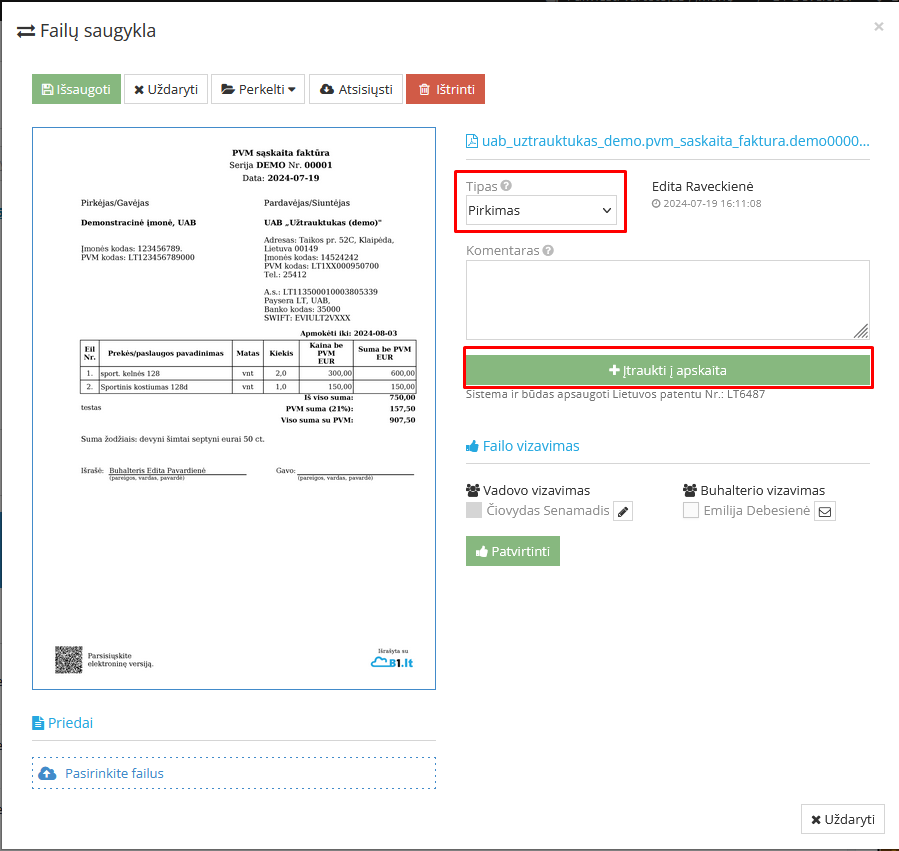Click inside the Komentaras text field
This screenshot has height=851, width=899.
667,299
